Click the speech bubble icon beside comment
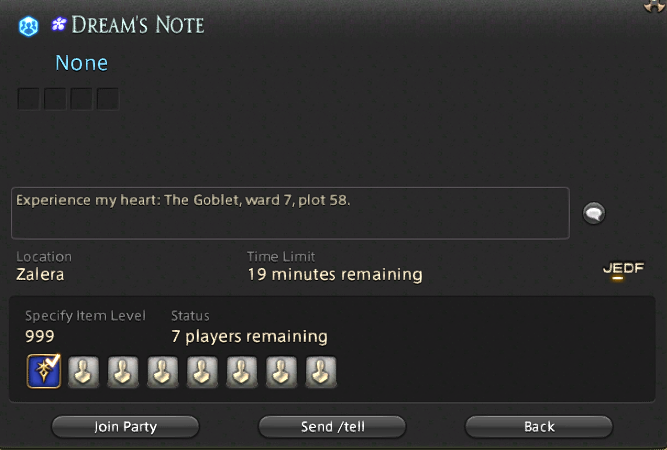Image resolution: width=667 pixels, height=450 pixels. 594,213
